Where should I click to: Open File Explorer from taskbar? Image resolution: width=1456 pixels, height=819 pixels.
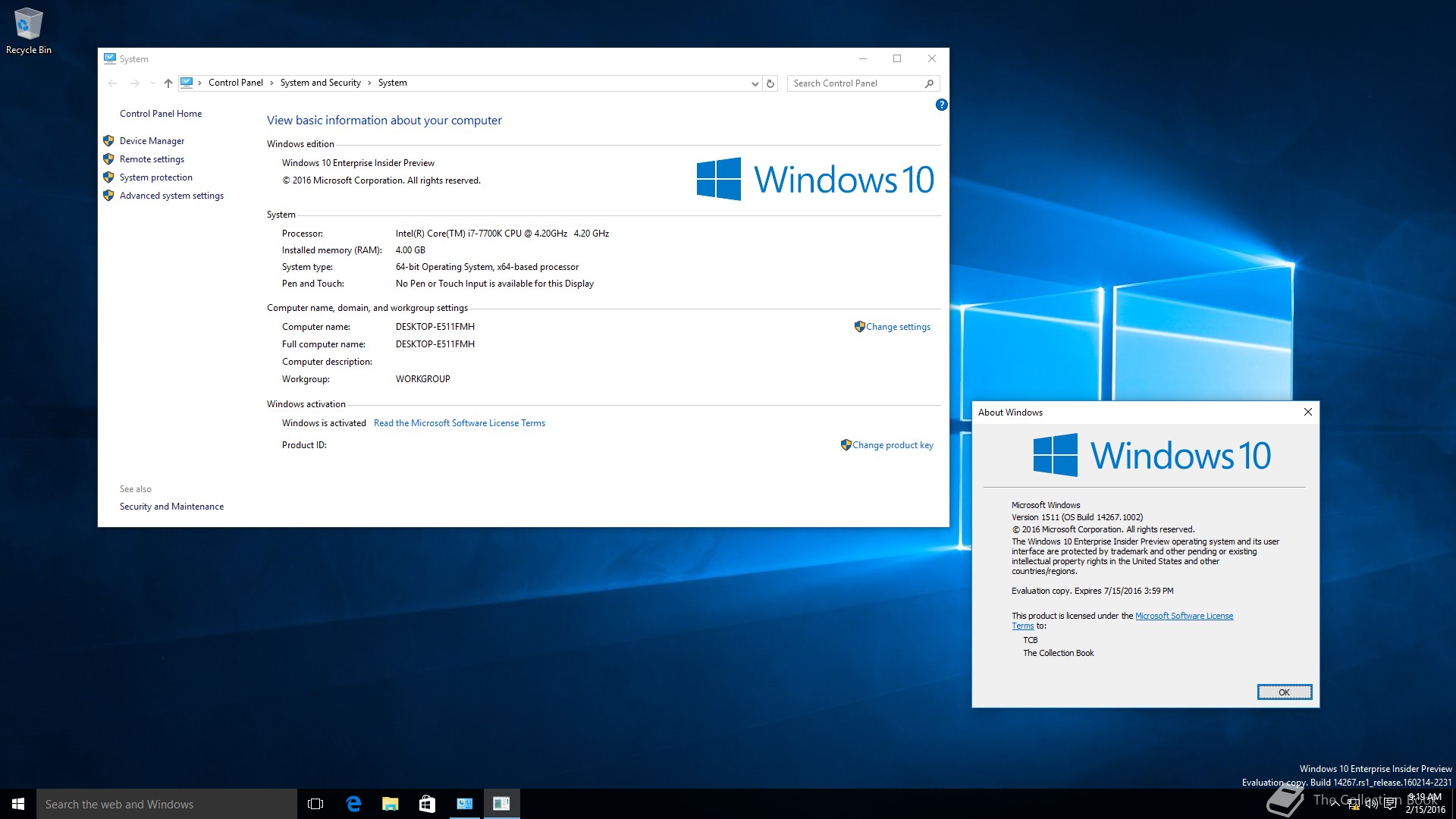coord(390,804)
